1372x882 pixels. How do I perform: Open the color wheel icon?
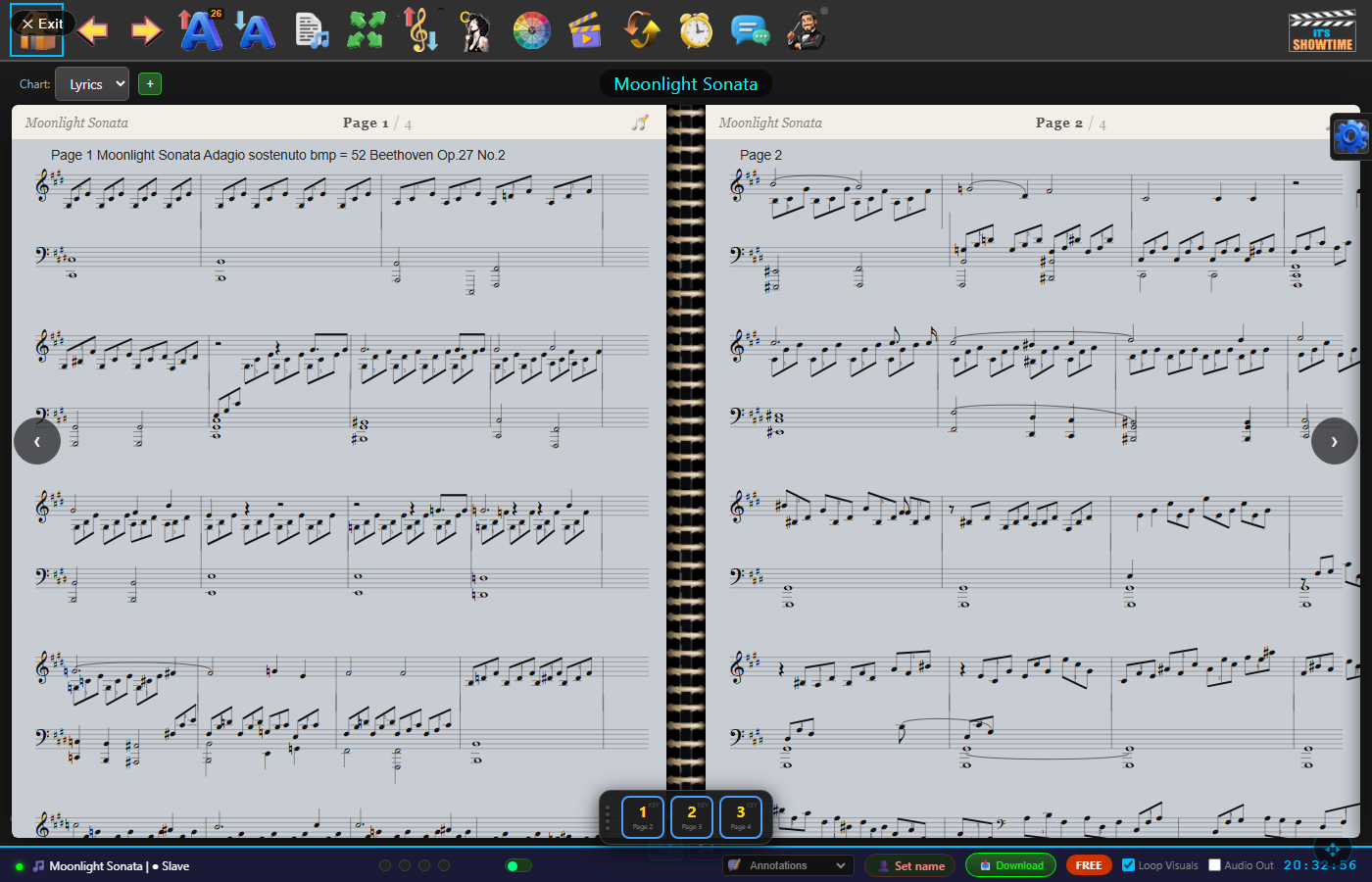click(532, 30)
